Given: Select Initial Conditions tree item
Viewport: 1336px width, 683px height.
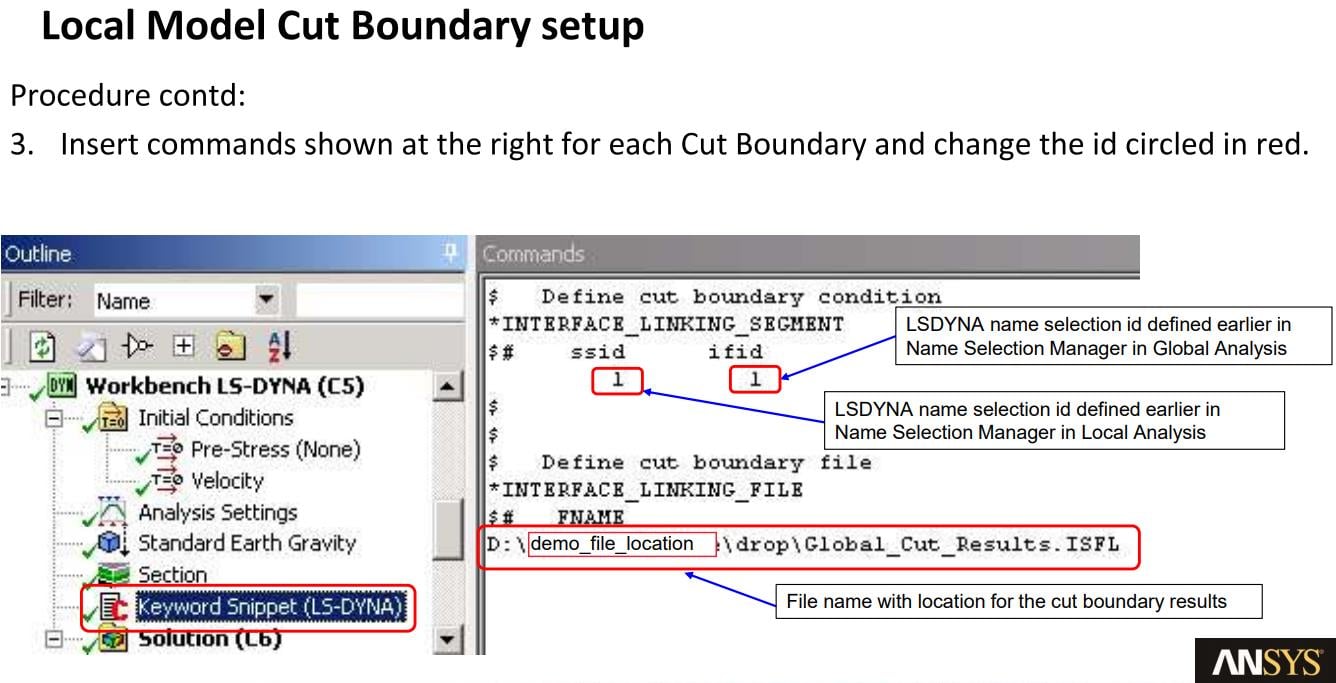Looking at the screenshot, I should [215, 418].
